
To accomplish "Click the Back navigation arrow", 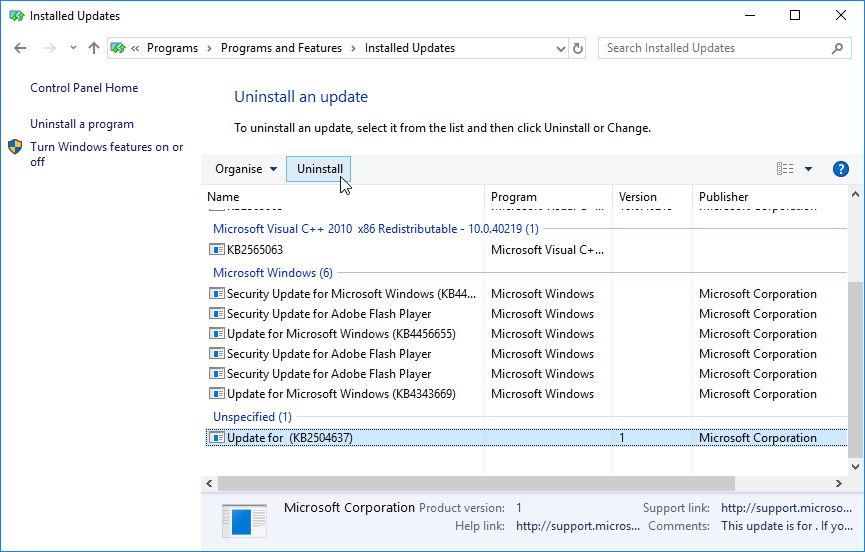I will pyautogui.click(x=20, y=48).
